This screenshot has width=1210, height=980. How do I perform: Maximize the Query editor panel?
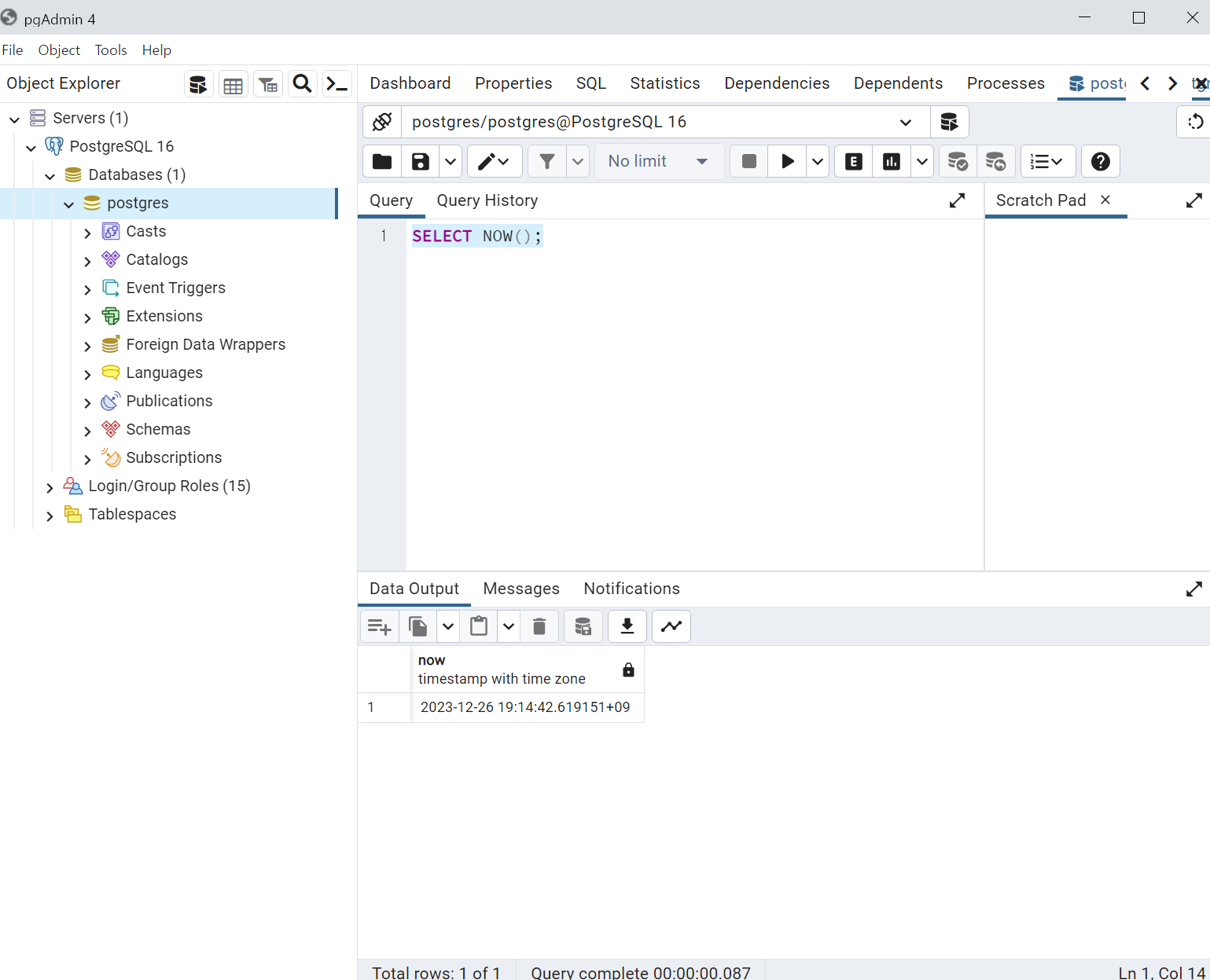(x=957, y=201)
